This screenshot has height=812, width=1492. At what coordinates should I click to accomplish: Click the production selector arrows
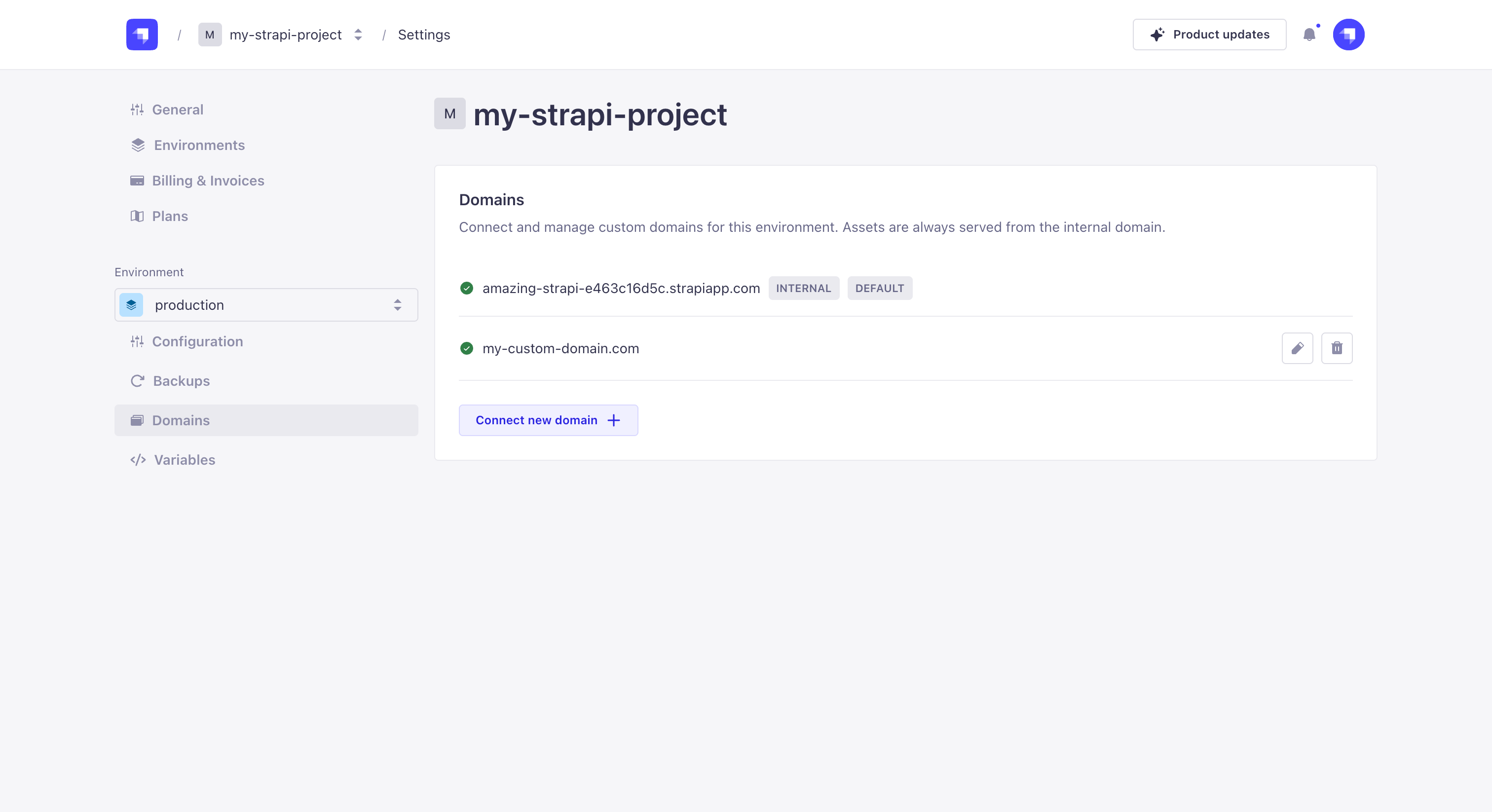point(397,305)
